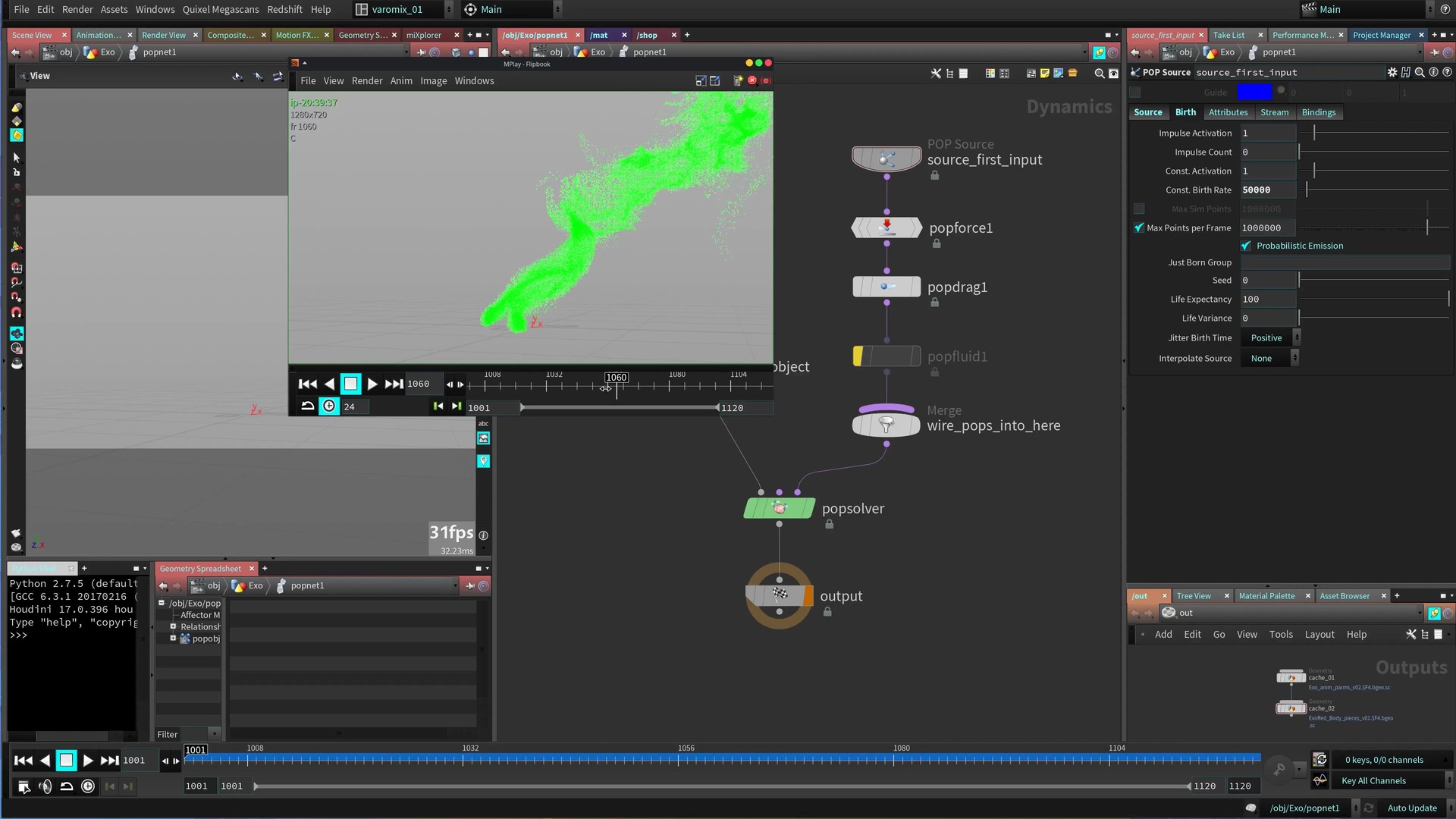Screen dimensions: 1456x819
Task: Uncheck Max Points per Frame
Action: 1139,227
